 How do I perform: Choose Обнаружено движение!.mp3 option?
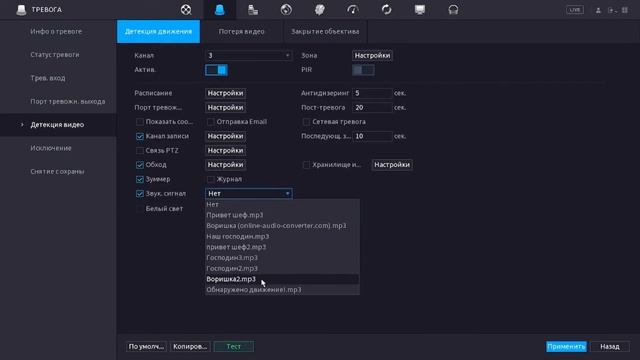pyautogui.click(x=282, y=289)
